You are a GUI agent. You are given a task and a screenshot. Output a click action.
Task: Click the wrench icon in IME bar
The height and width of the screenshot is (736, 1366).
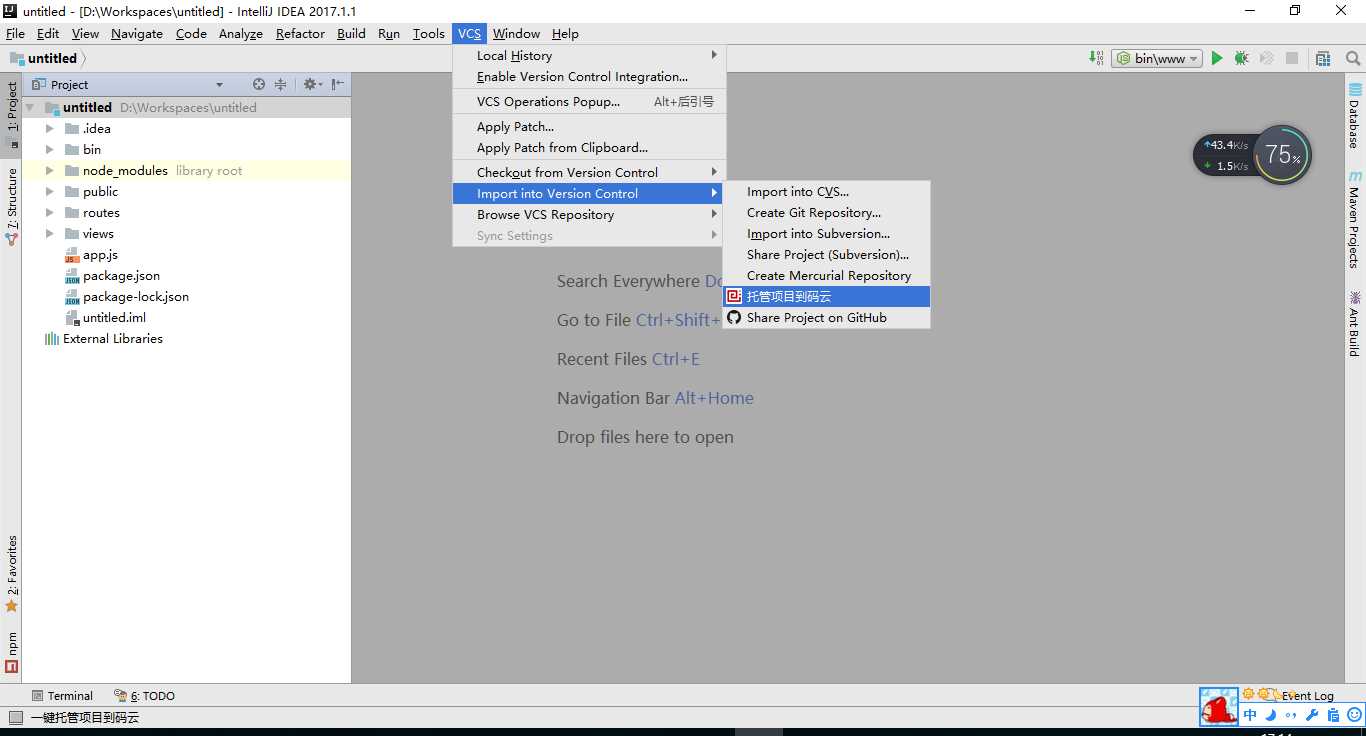[1313, 715]
